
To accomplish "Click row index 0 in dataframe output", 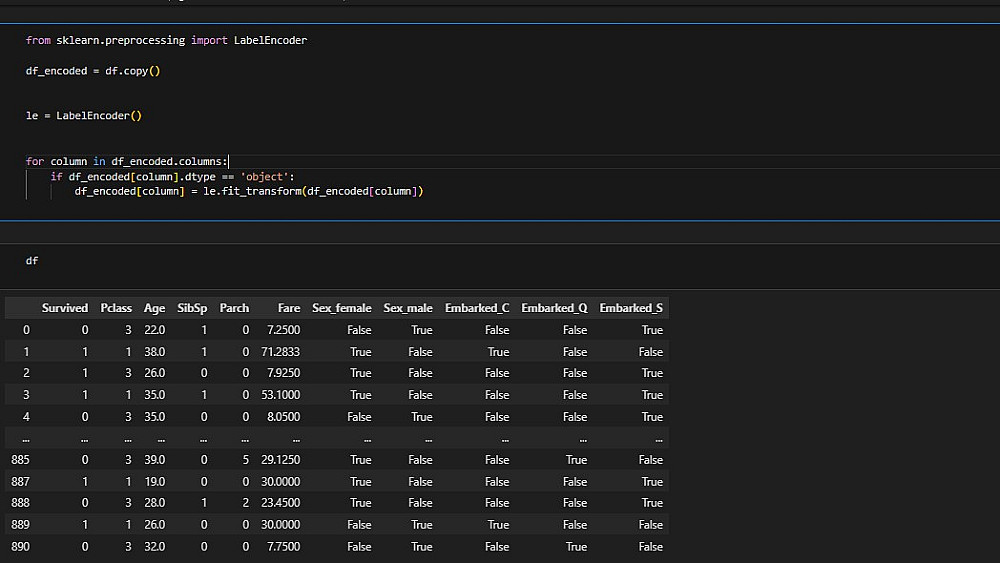I will pyautogui.click(x=26, y=330).
